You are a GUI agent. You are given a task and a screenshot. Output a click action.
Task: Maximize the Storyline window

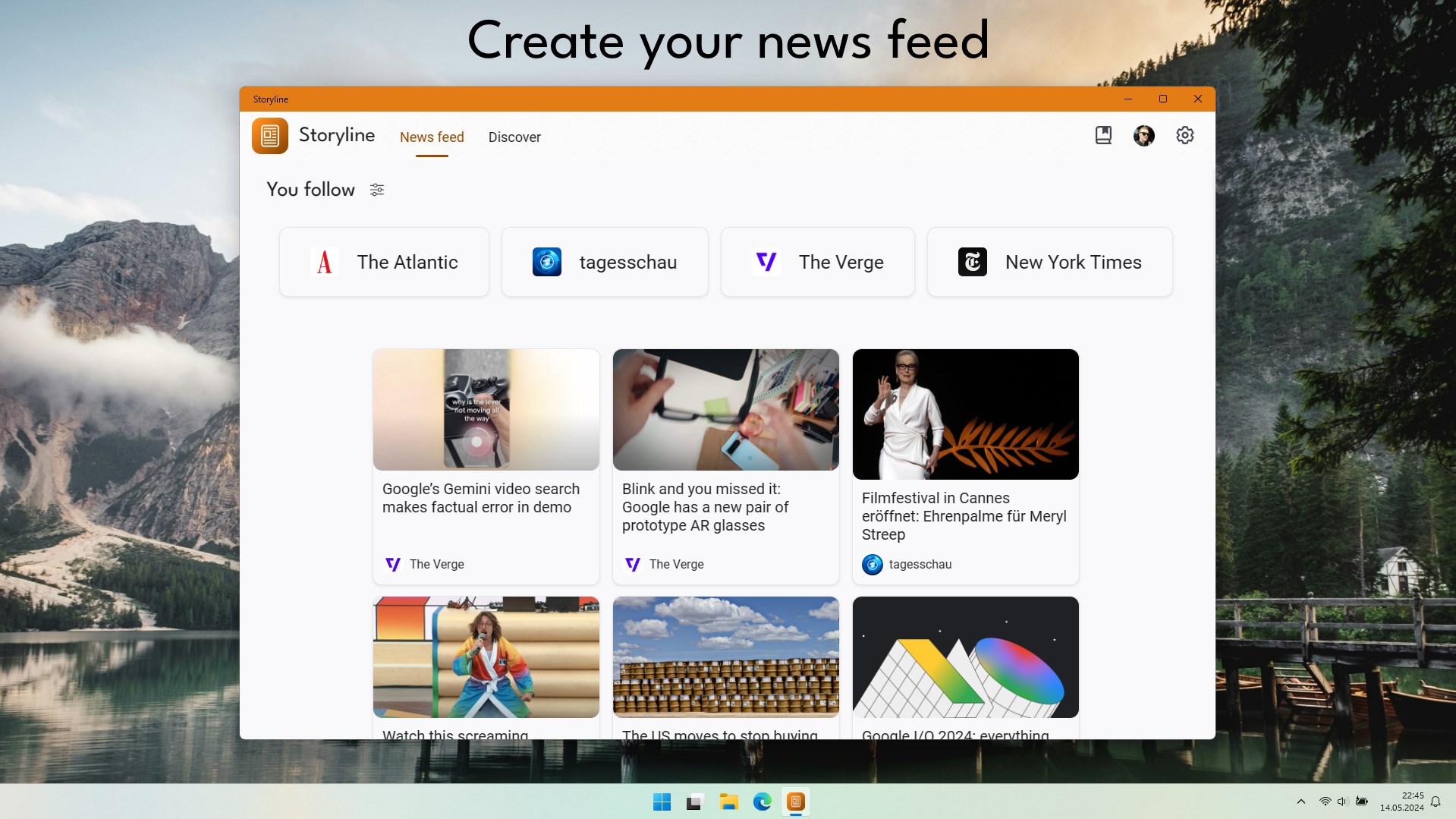[x=1163, y=99]
